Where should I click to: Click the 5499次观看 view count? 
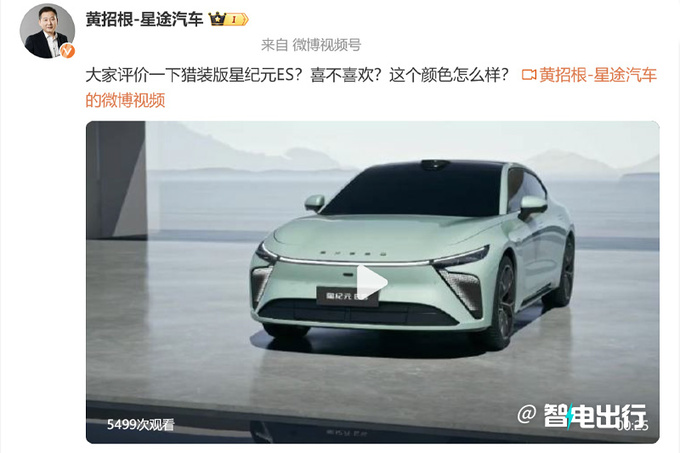pos(141,424)
